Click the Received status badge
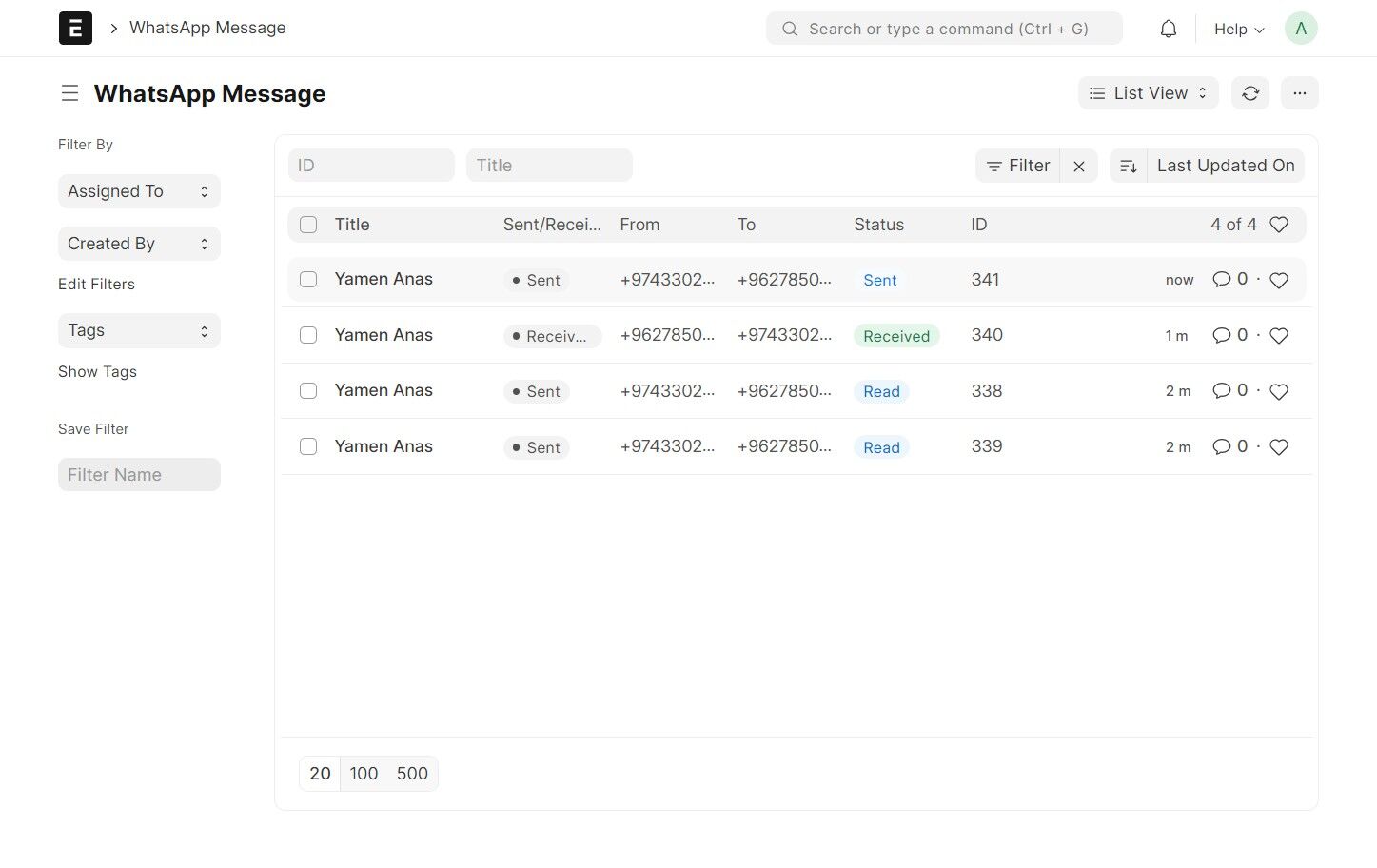 click(x=896, y=336)
